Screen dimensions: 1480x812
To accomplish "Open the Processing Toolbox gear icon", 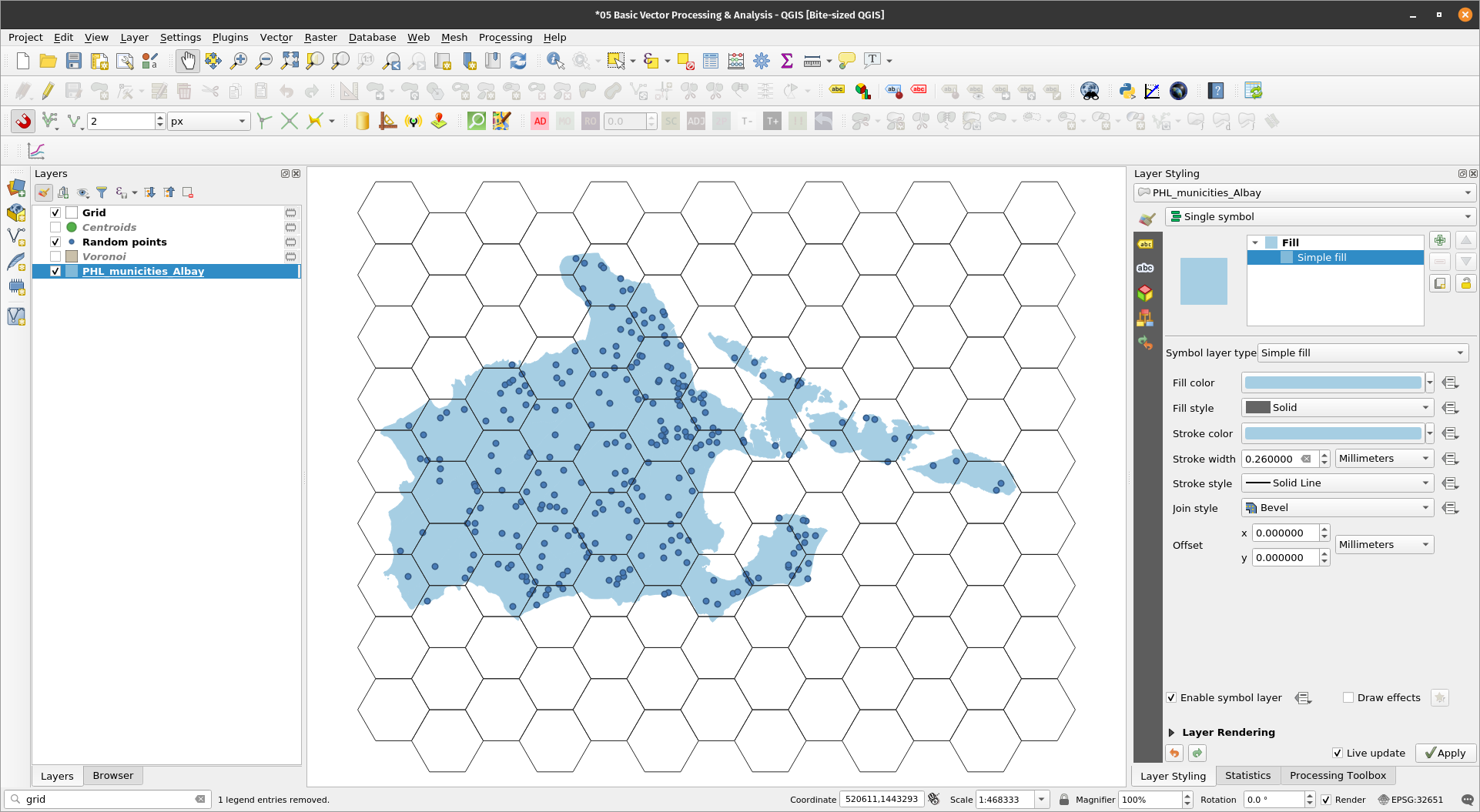I will [761, 61].
